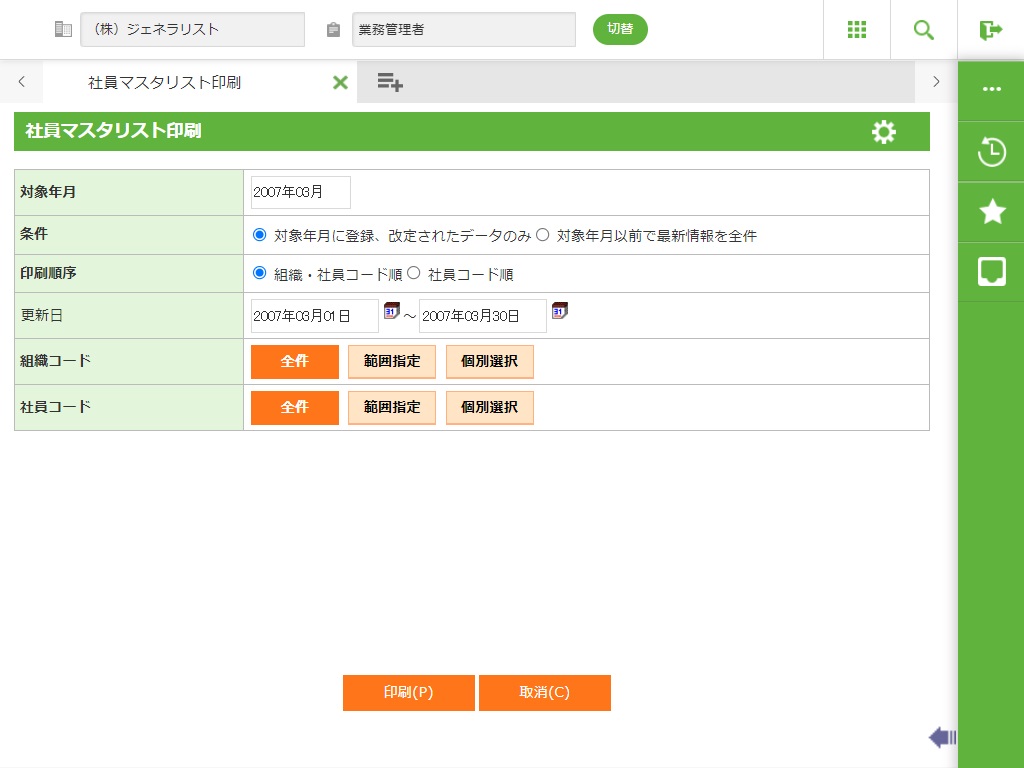
Task: Click the add-tab list icon
Action: [390, 82]
